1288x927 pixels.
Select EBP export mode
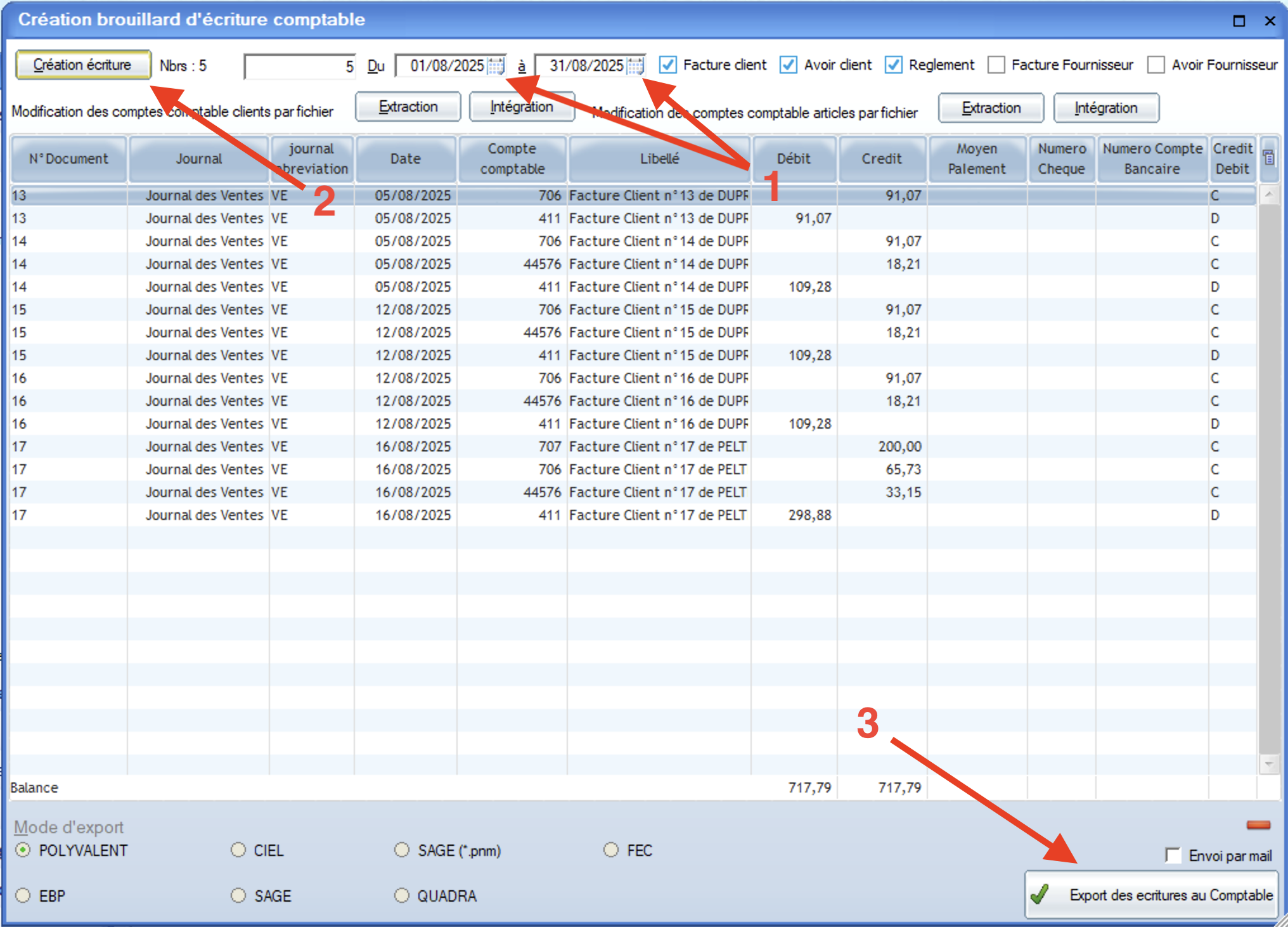tap(23, 895)
